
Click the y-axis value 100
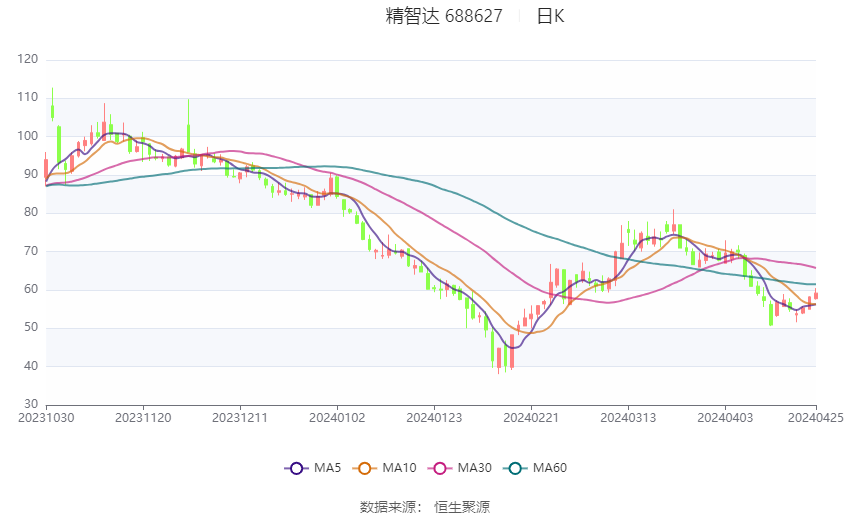(x=28, y=136)
